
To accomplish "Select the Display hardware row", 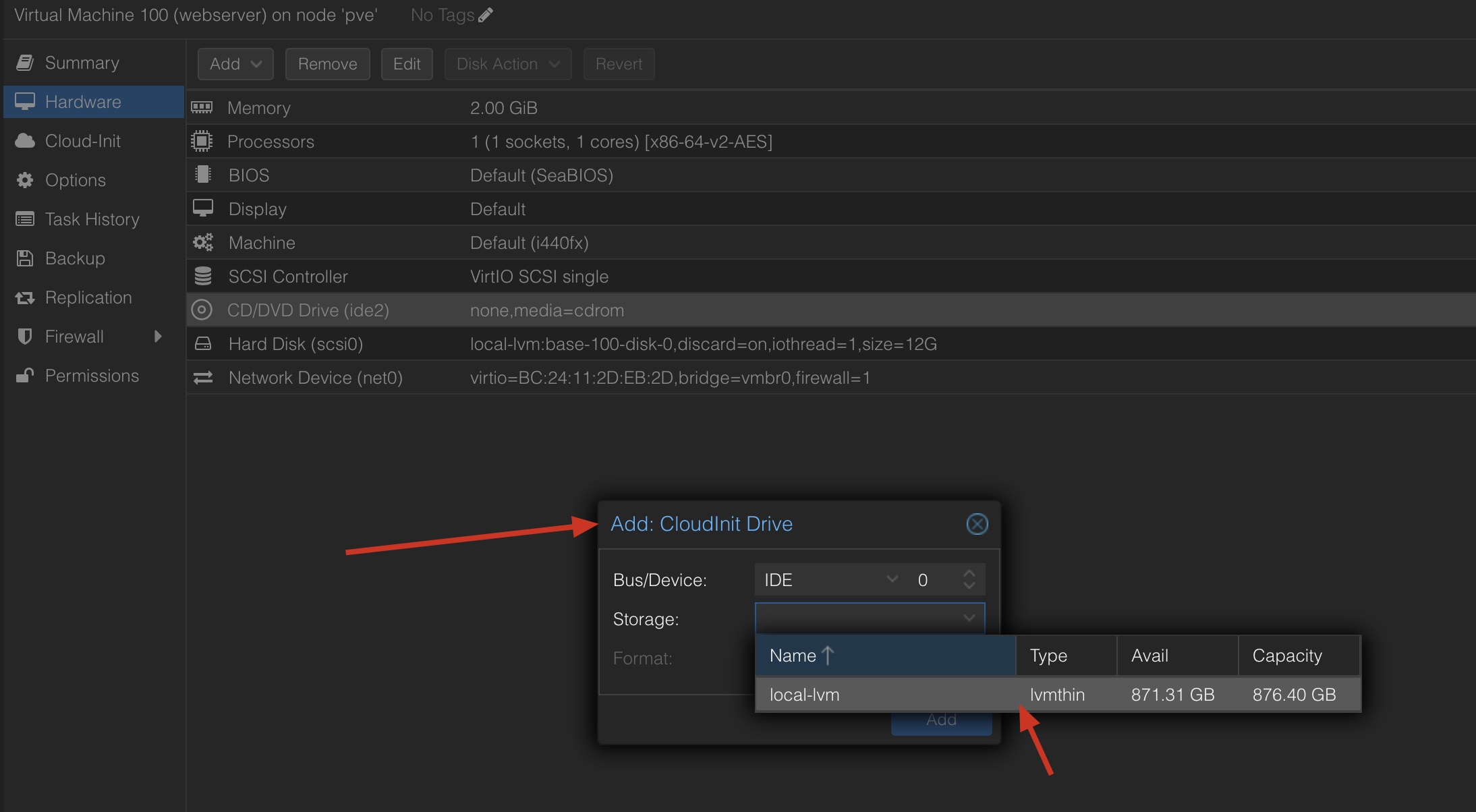I will click(831, 209).
